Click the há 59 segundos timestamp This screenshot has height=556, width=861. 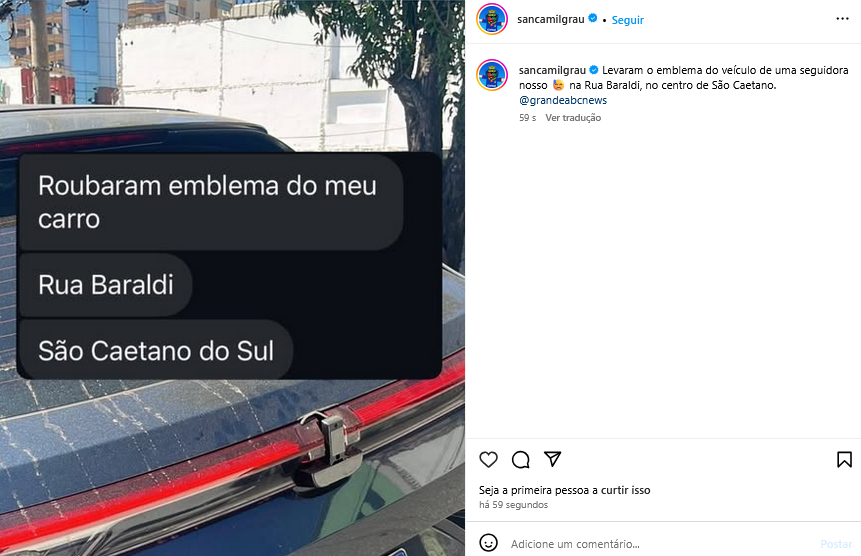point(513,504)
